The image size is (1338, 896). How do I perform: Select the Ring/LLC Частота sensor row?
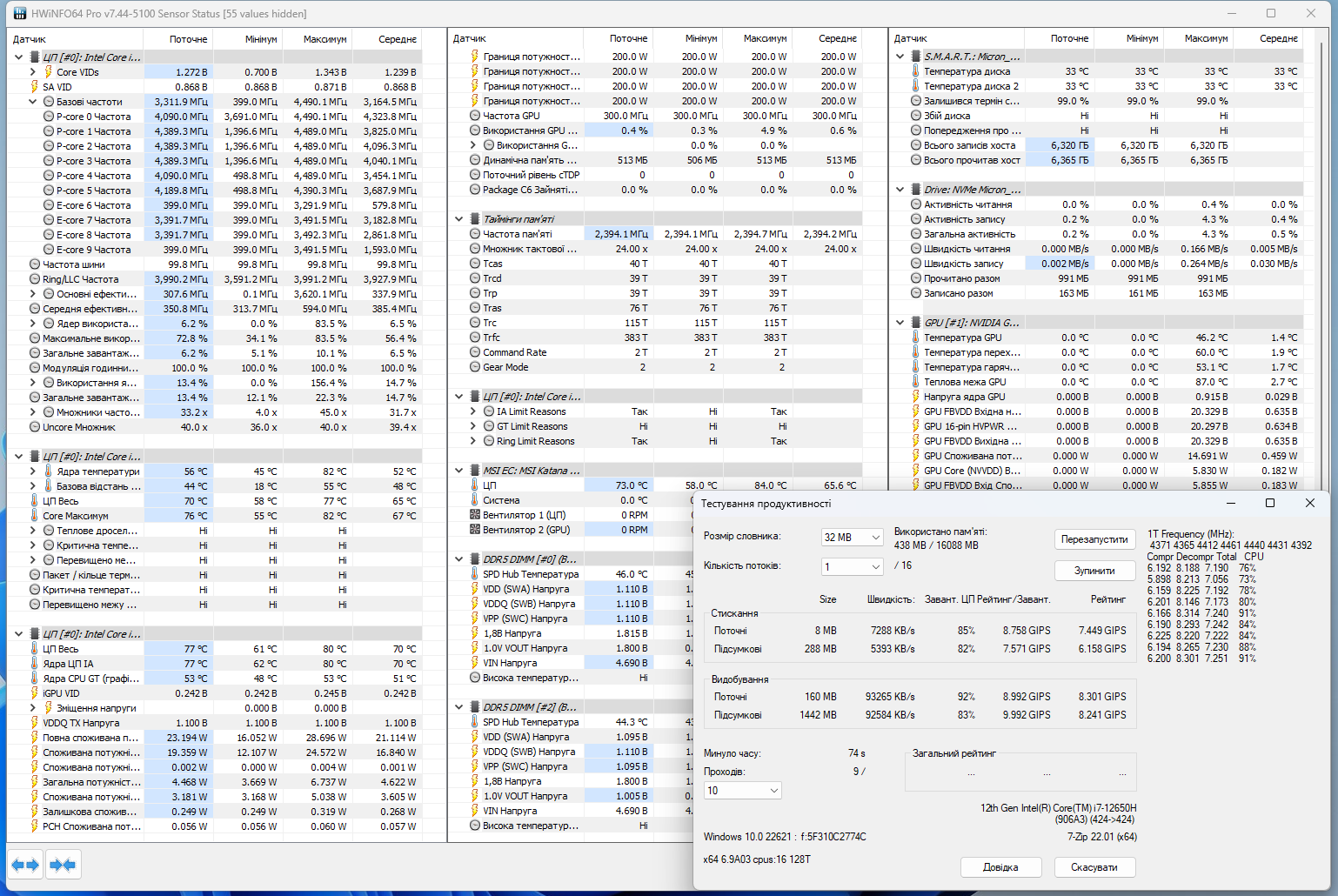tap(214, 279)
